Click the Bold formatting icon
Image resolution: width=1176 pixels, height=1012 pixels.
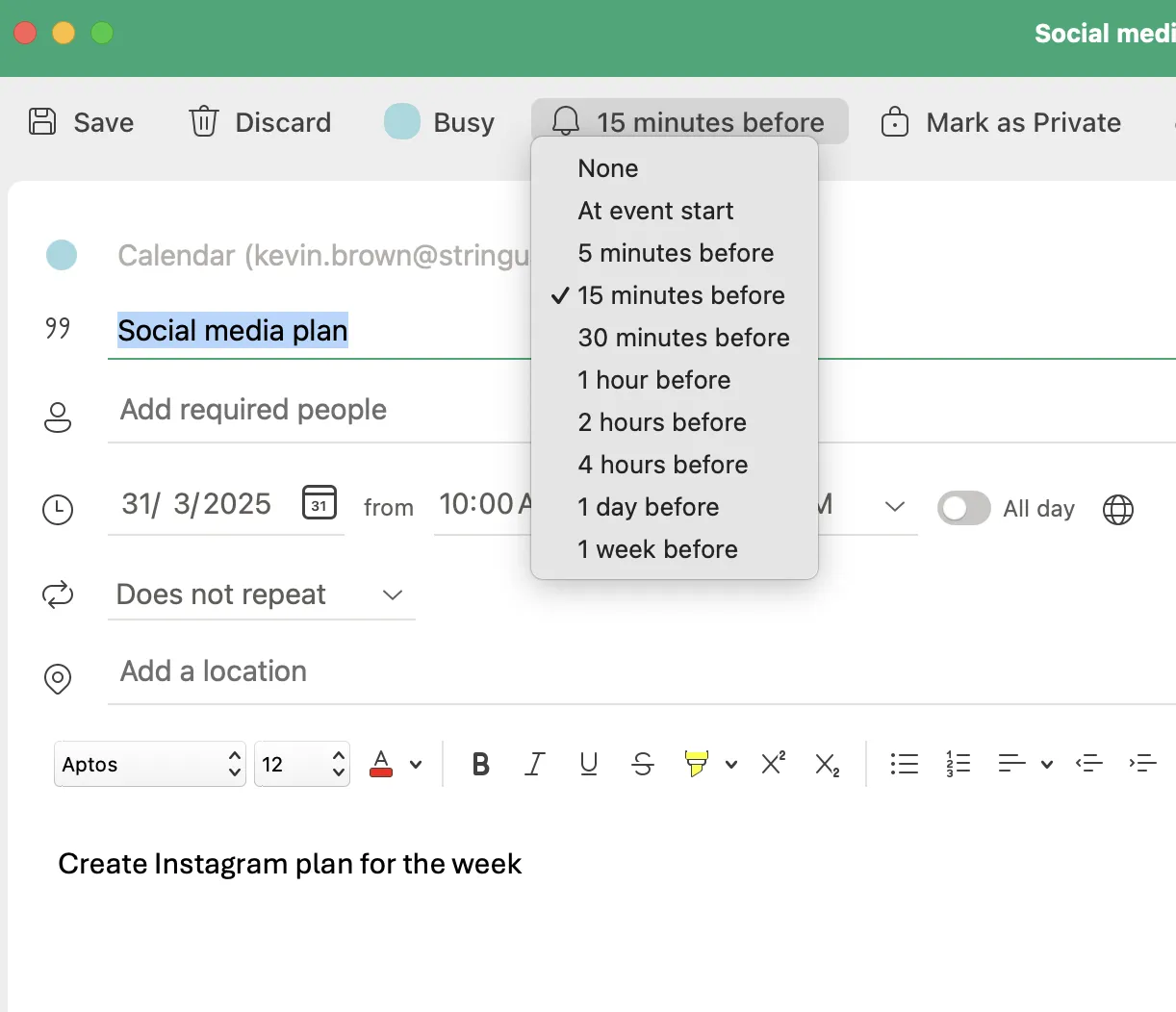pyautogui.click(x=481, y=765)
